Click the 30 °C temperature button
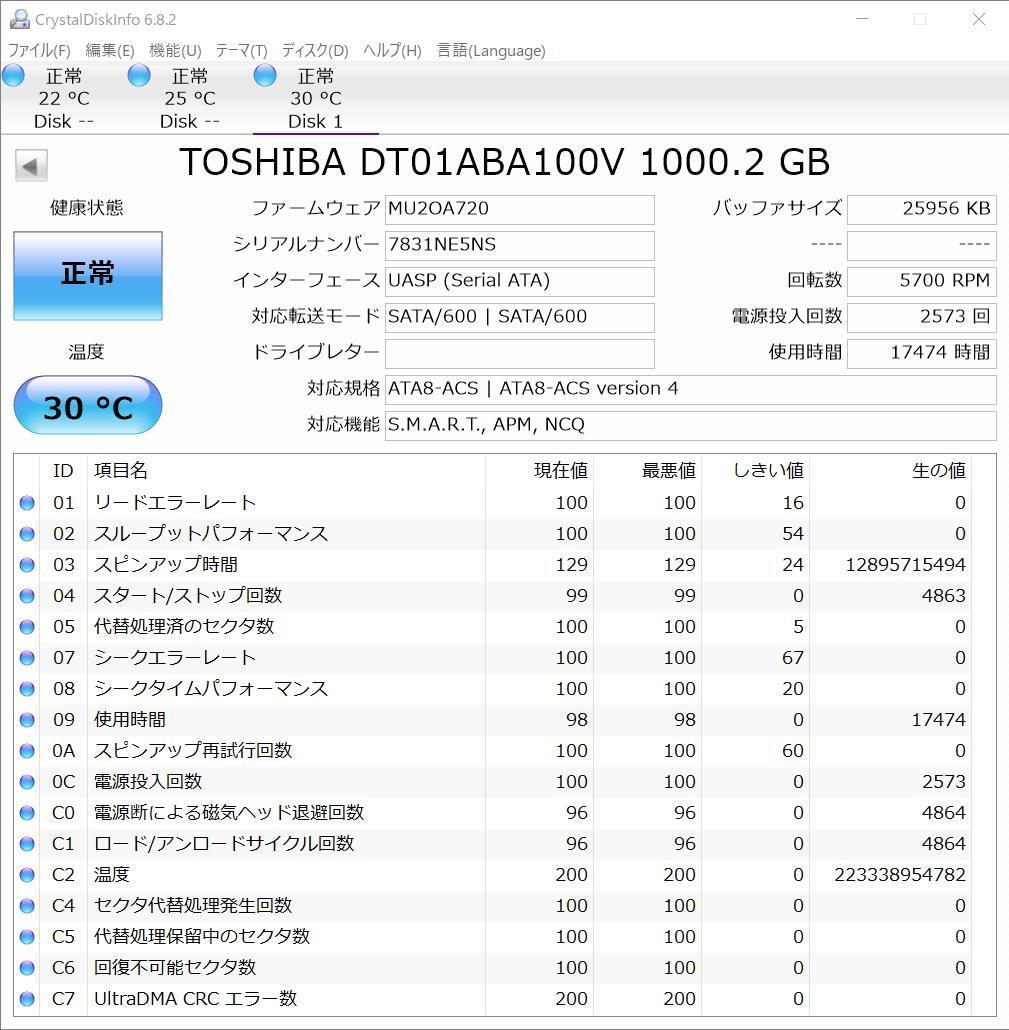 (x=88, y=405)
